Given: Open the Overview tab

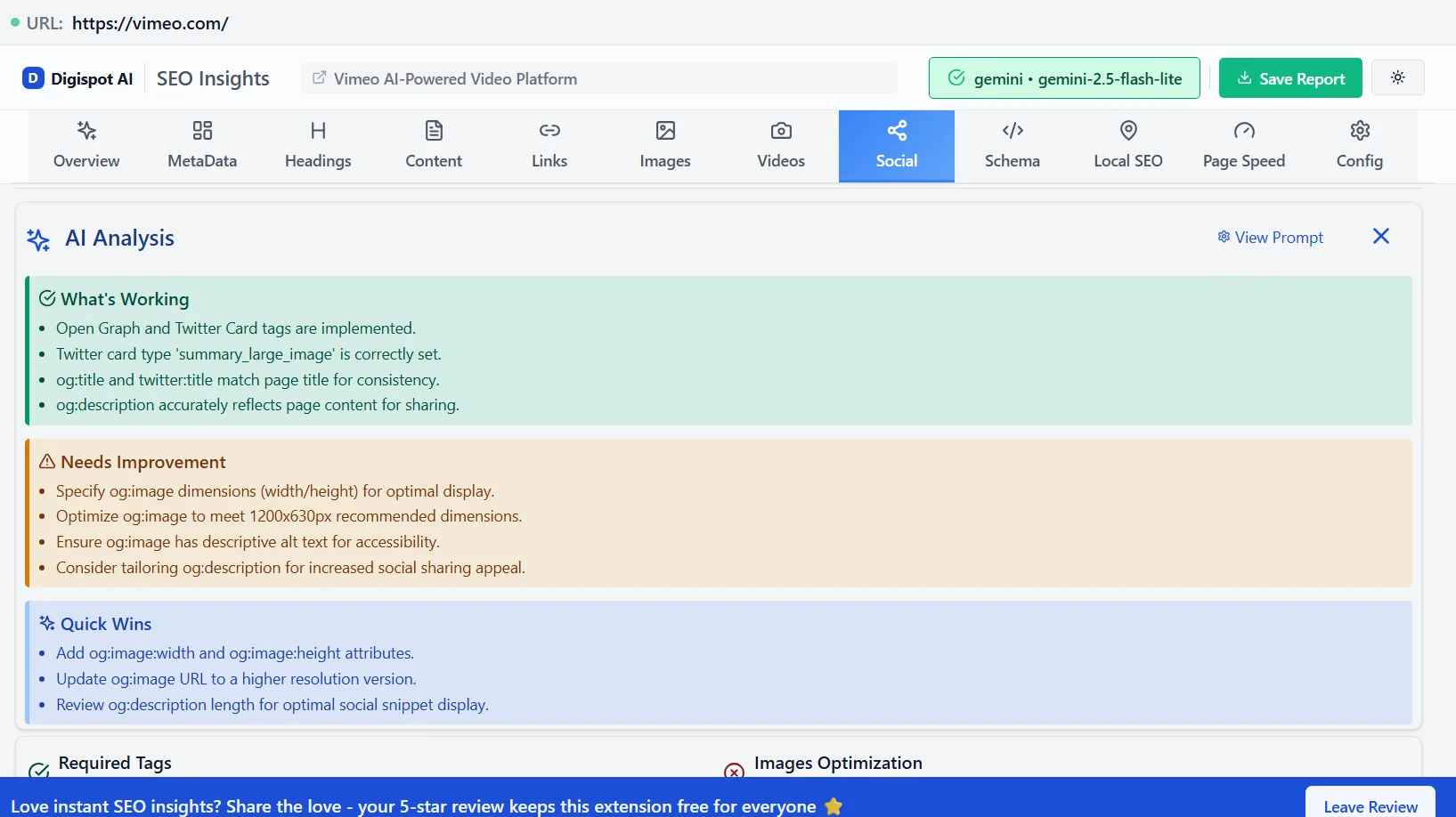Looking at the screenshot, I should point(86,146).
